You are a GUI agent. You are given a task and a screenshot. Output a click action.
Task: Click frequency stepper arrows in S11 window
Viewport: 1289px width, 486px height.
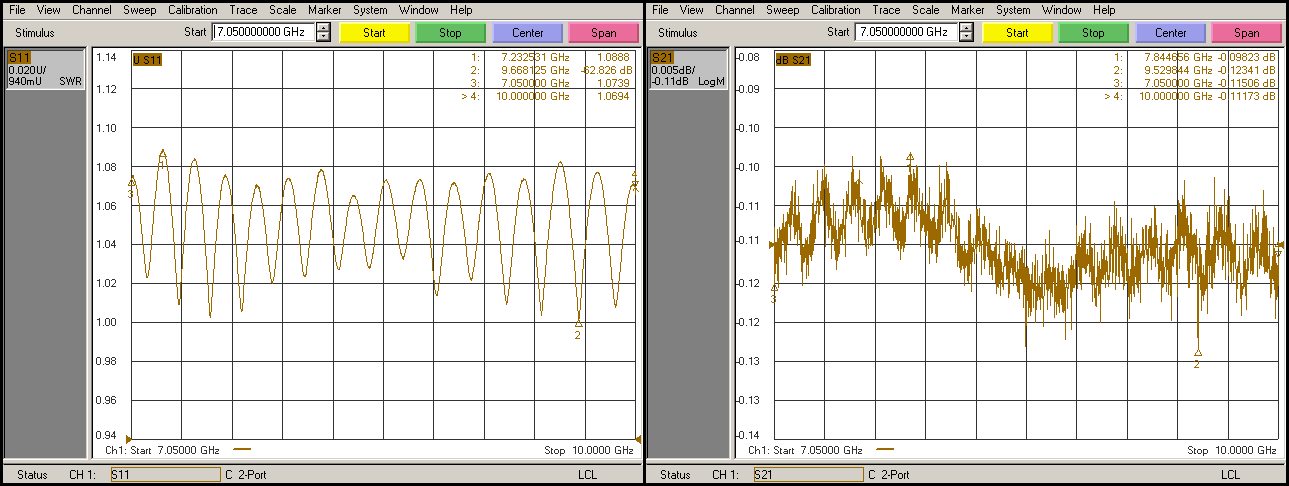[322, 32]
